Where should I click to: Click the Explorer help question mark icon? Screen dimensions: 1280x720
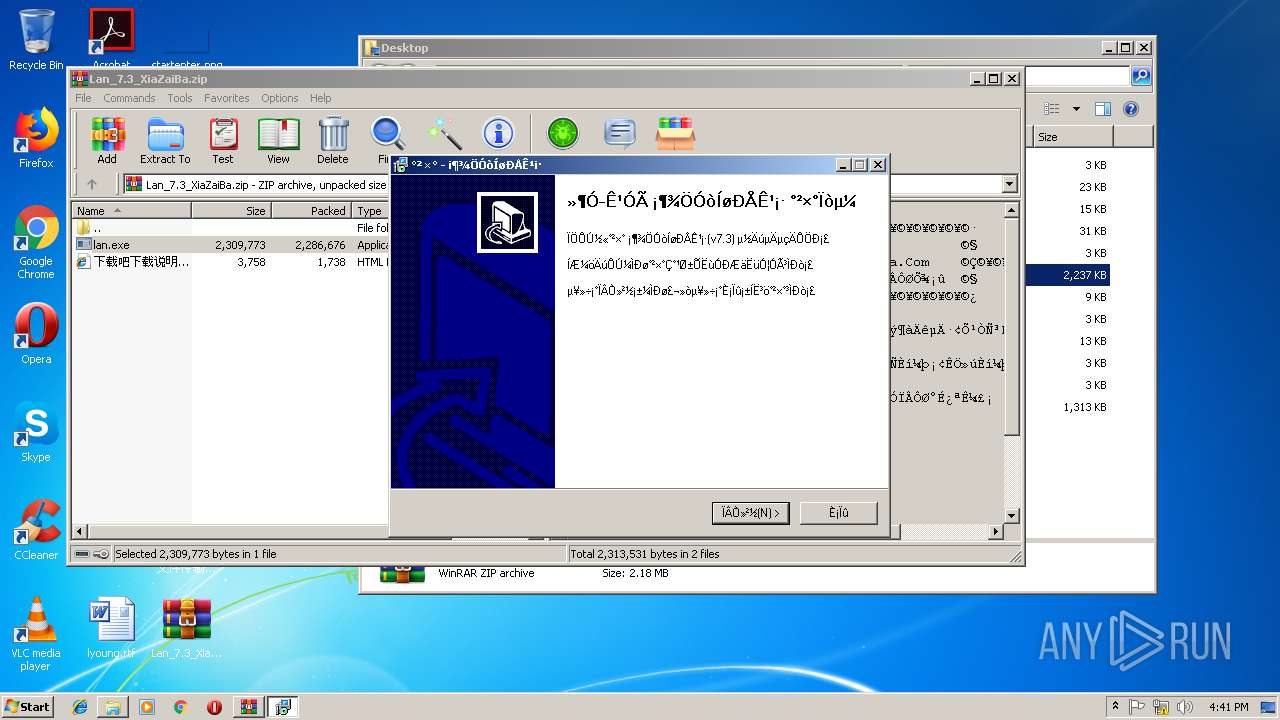coord(1131,109)
